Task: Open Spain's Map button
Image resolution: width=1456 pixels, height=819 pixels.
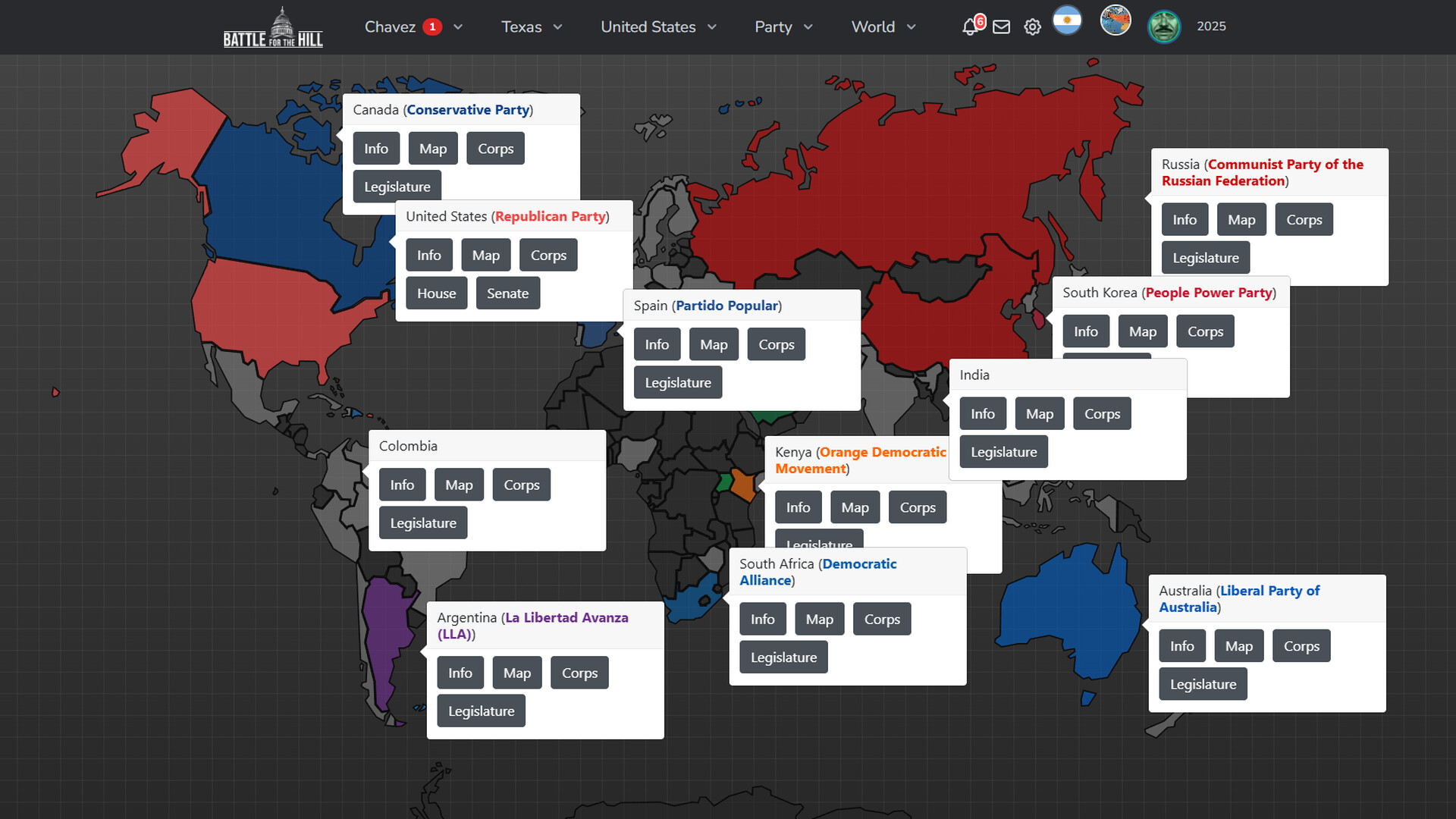Action: (714, 344)
